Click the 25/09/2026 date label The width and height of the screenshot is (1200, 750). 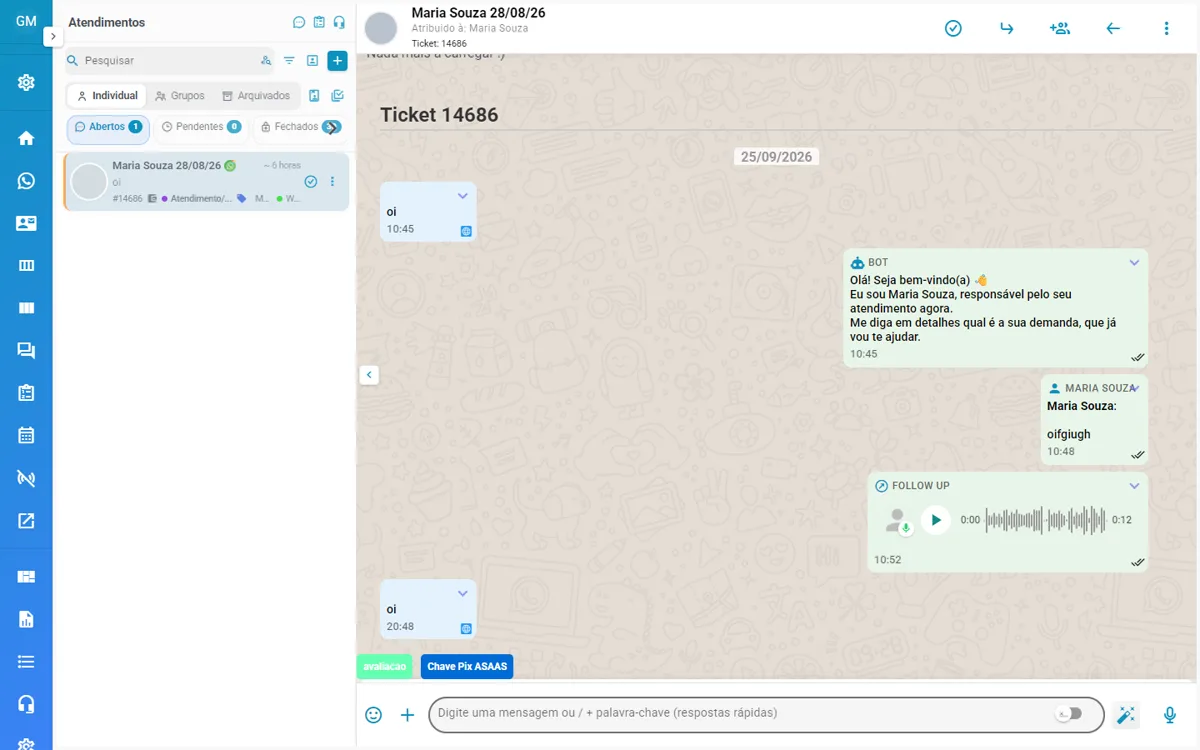[776, 157]
